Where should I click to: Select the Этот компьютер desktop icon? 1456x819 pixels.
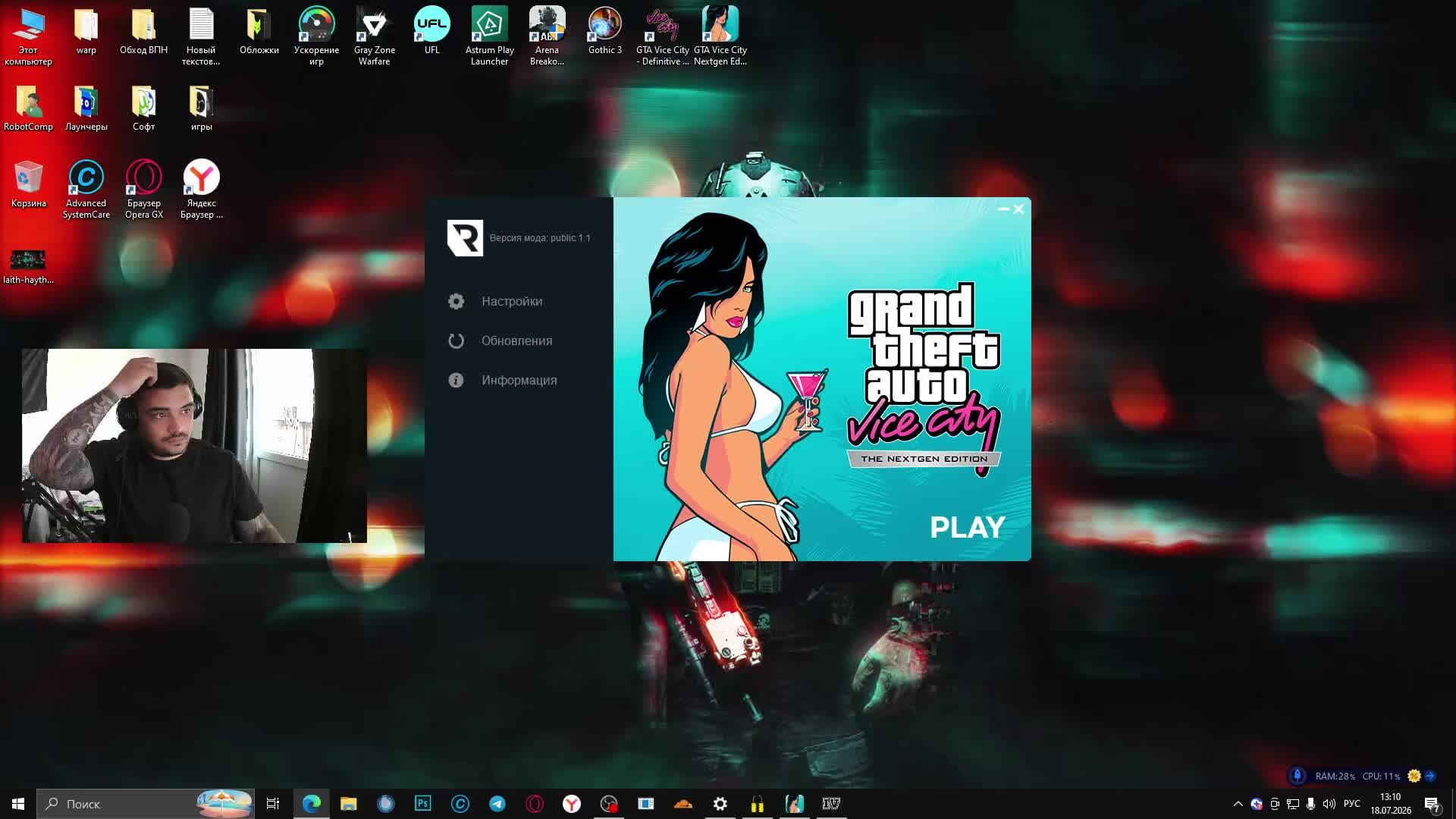[x=28, y=36]
